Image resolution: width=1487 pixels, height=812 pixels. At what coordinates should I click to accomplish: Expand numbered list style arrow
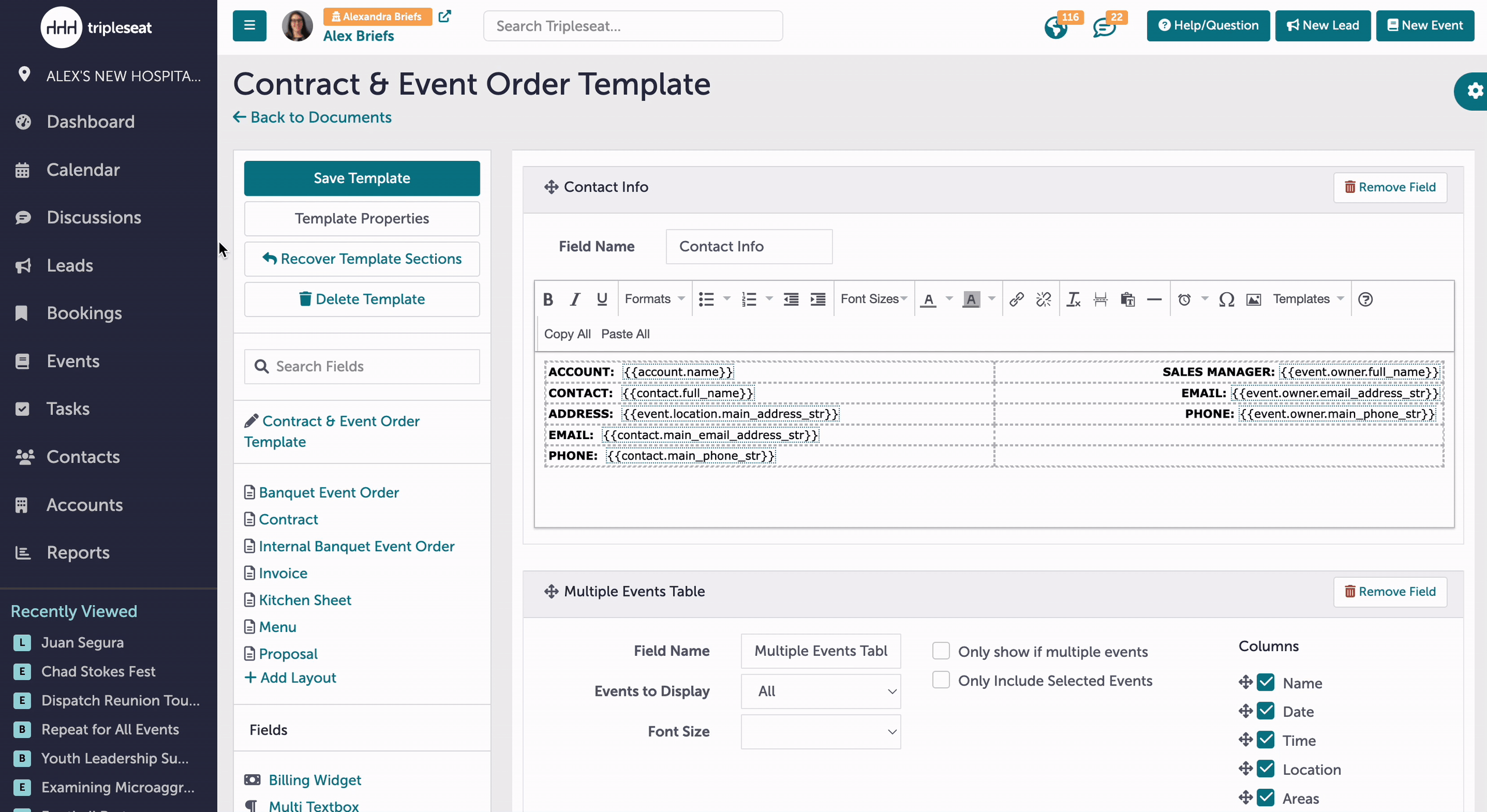pyautogui.click(x=769, y=299)
